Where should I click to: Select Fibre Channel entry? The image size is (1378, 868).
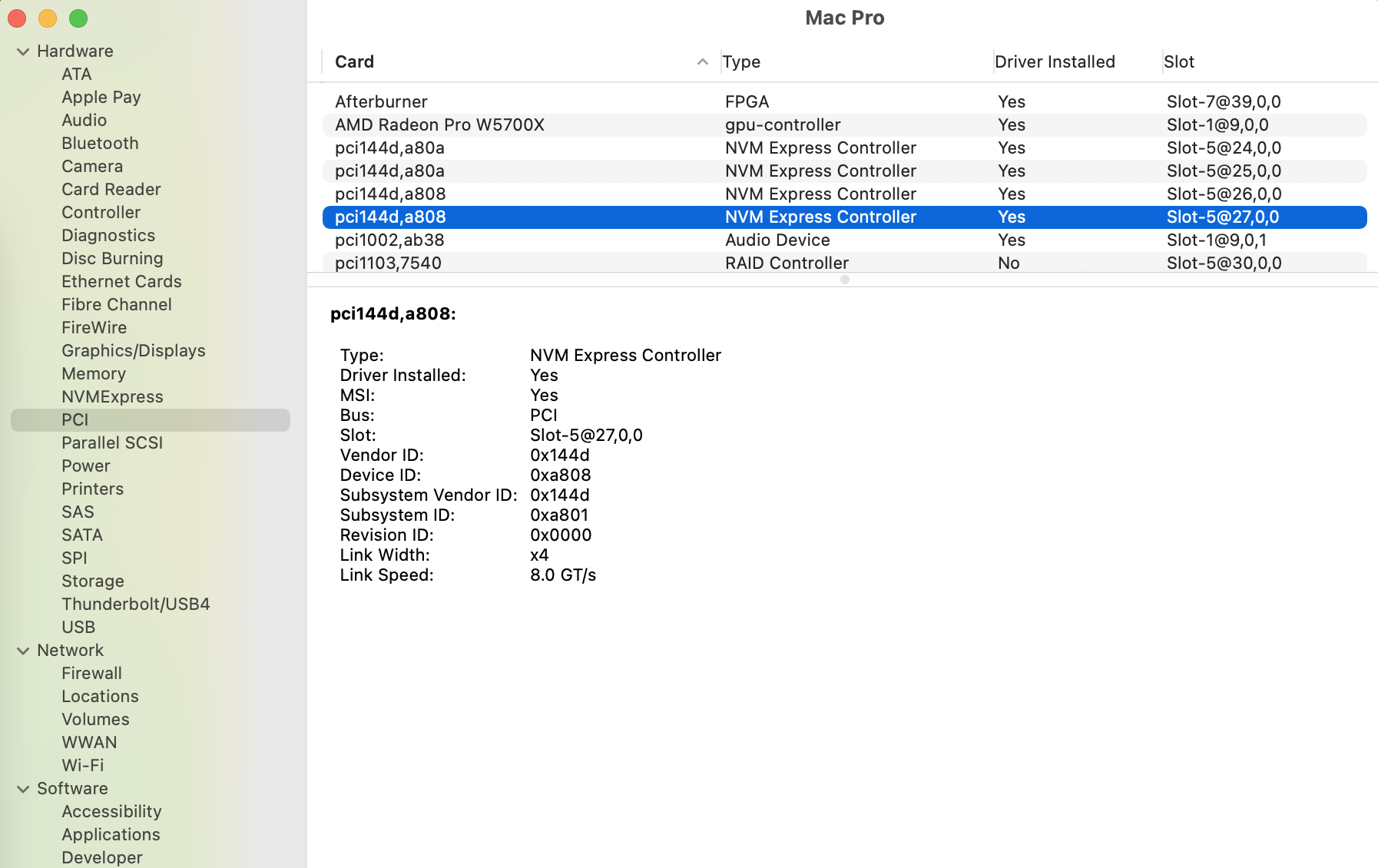pos(117,305)
